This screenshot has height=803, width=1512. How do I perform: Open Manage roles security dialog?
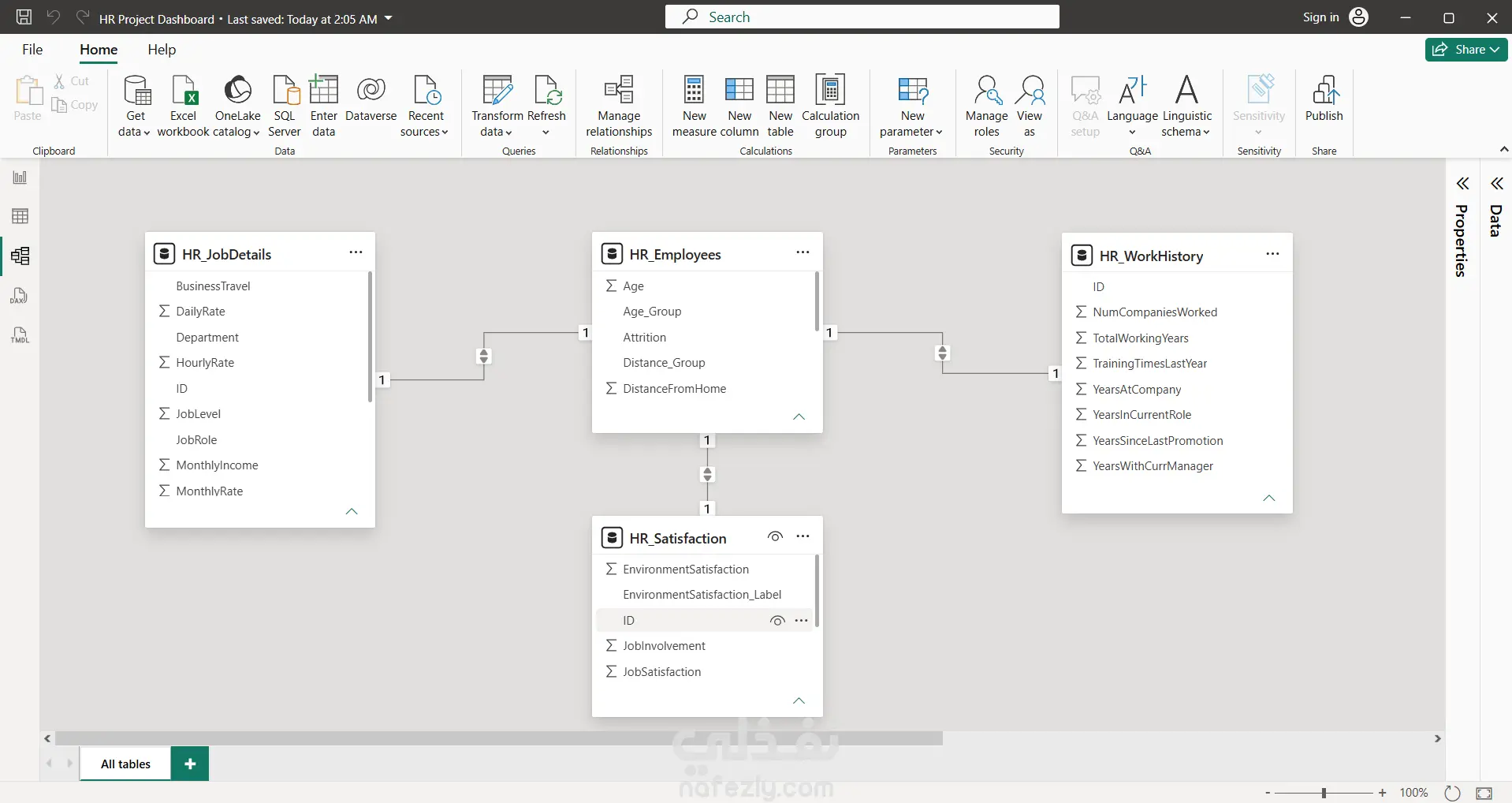986,106
